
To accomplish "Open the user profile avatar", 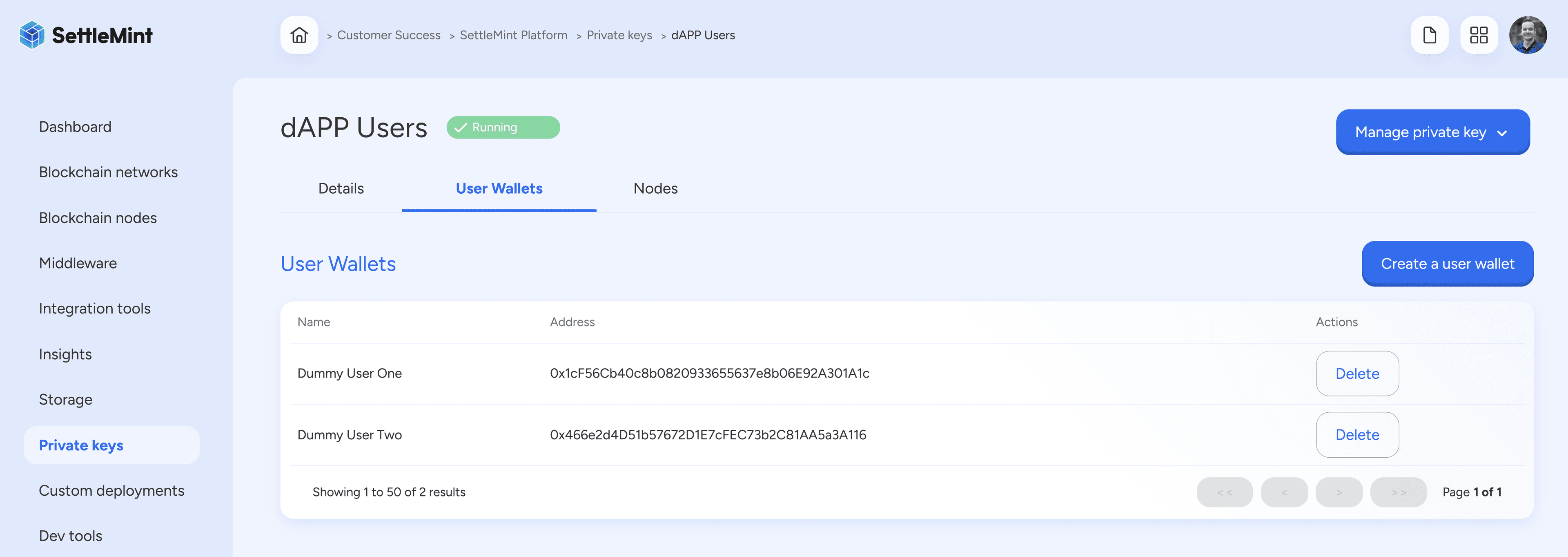I will [x=1528, y=35].
